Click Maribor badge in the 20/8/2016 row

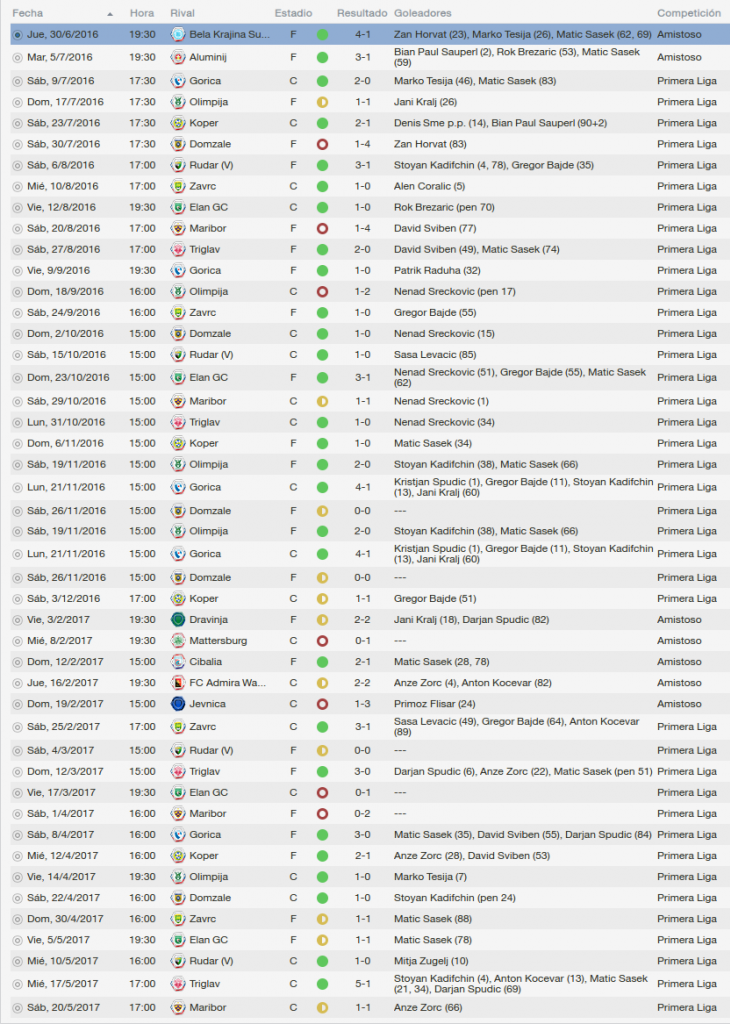tap(178, 229)
